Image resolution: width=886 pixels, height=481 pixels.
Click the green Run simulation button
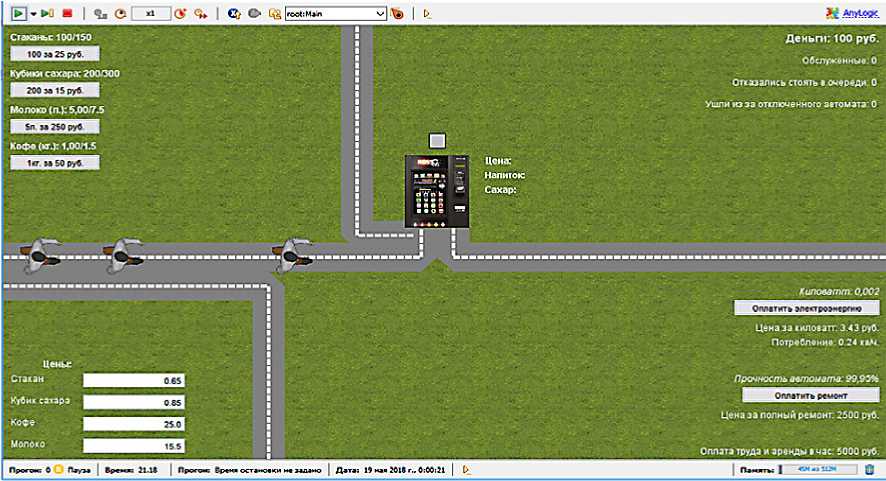19,14
